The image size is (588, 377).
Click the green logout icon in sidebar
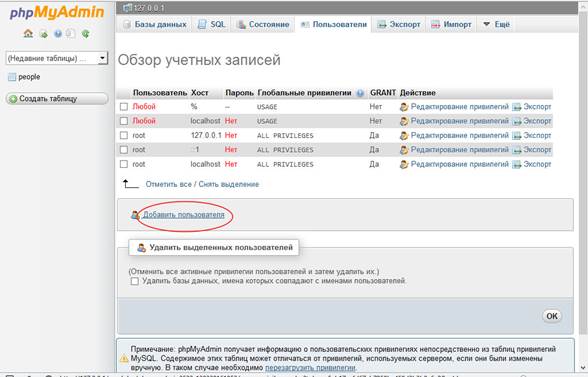[x=44, y=34]
